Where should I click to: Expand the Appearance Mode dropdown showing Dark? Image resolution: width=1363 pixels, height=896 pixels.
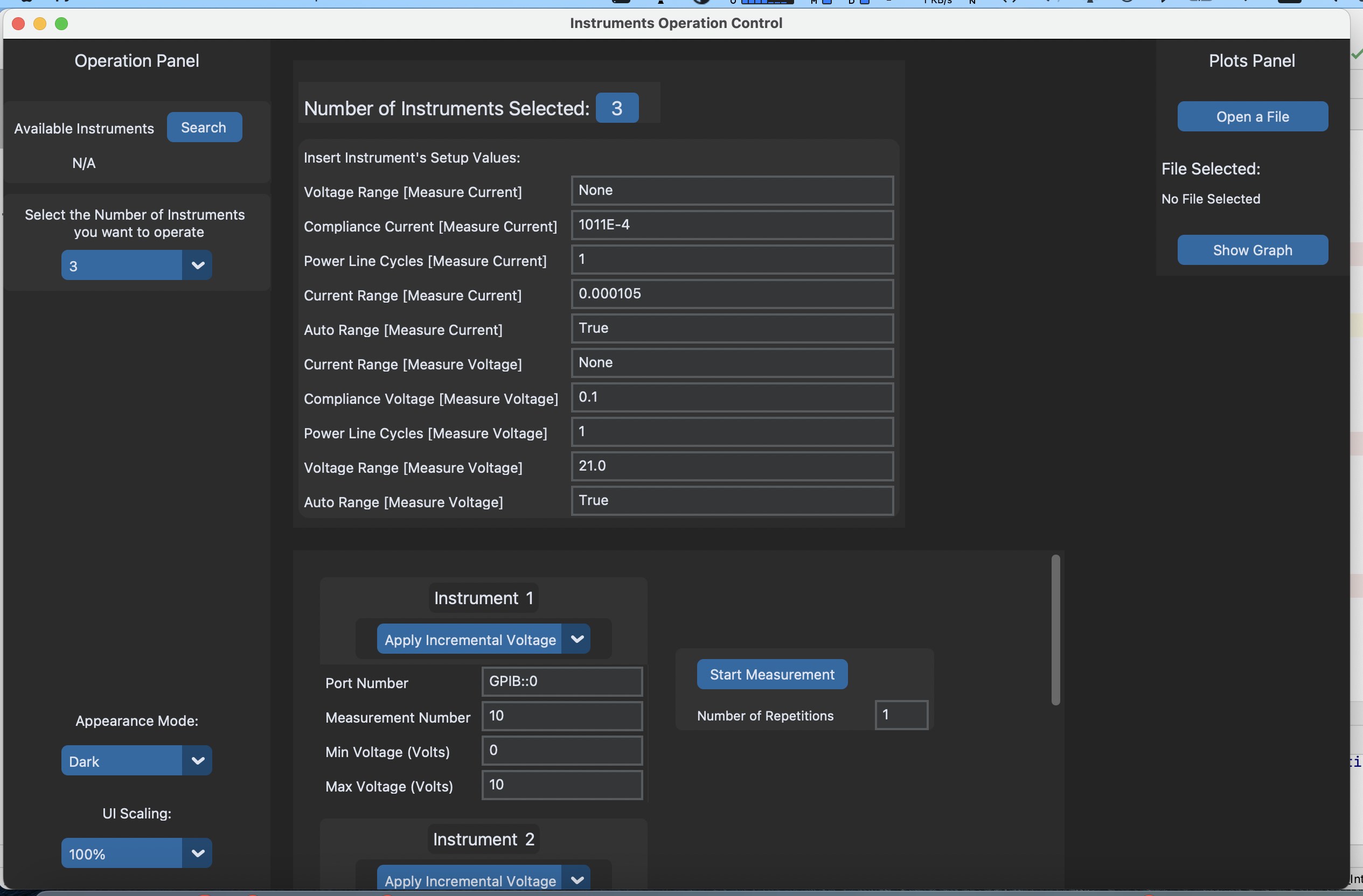[x=136, y=760]
